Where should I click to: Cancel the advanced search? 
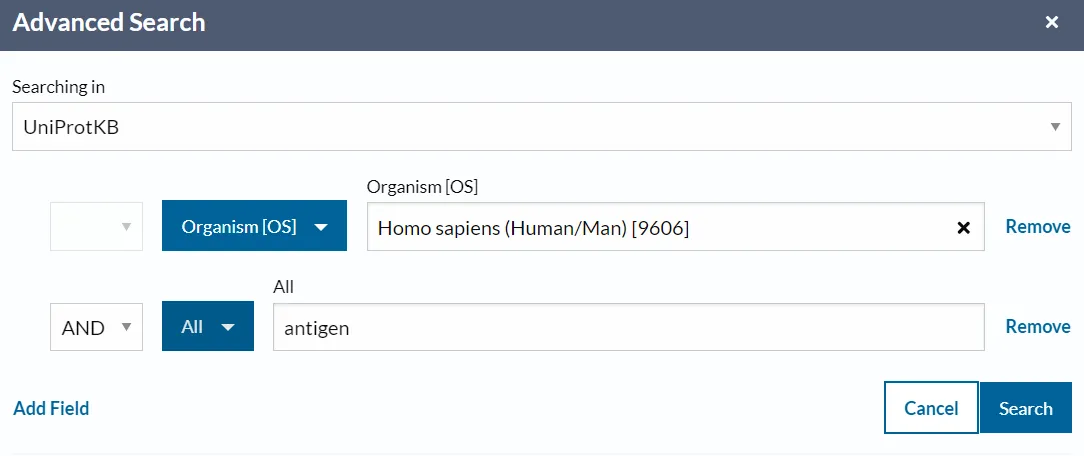931,408
